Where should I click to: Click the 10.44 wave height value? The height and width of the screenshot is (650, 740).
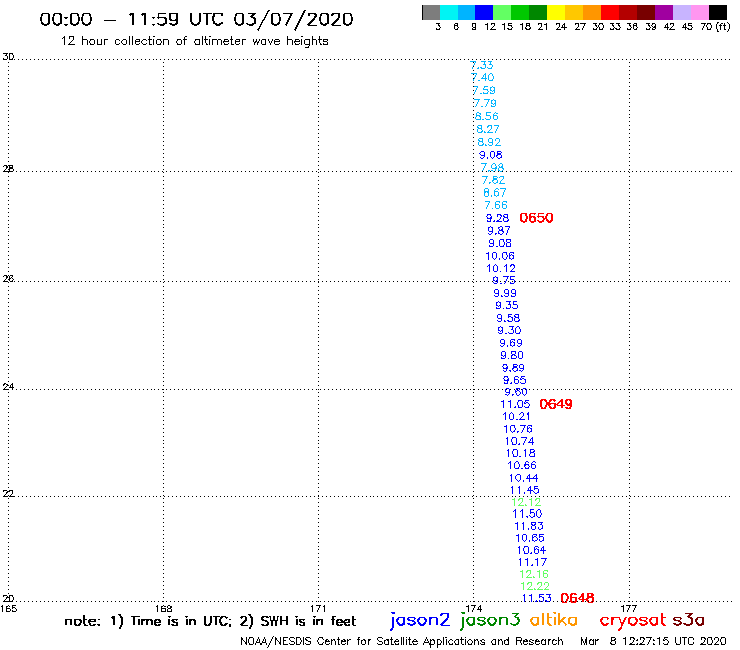coord(524,478)
